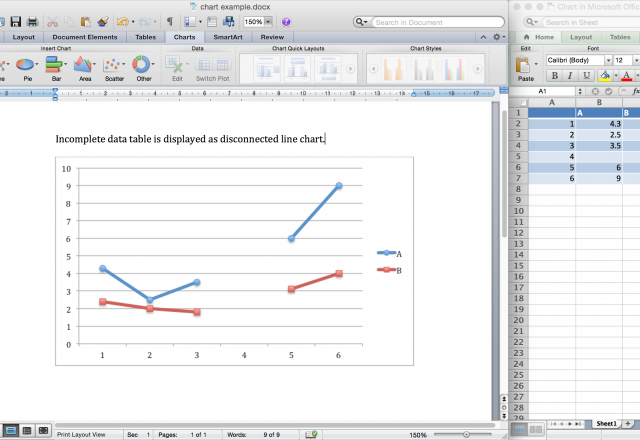Insert a Scatter chart
This screenshot has width=640, height=440.
pos(114,67)
